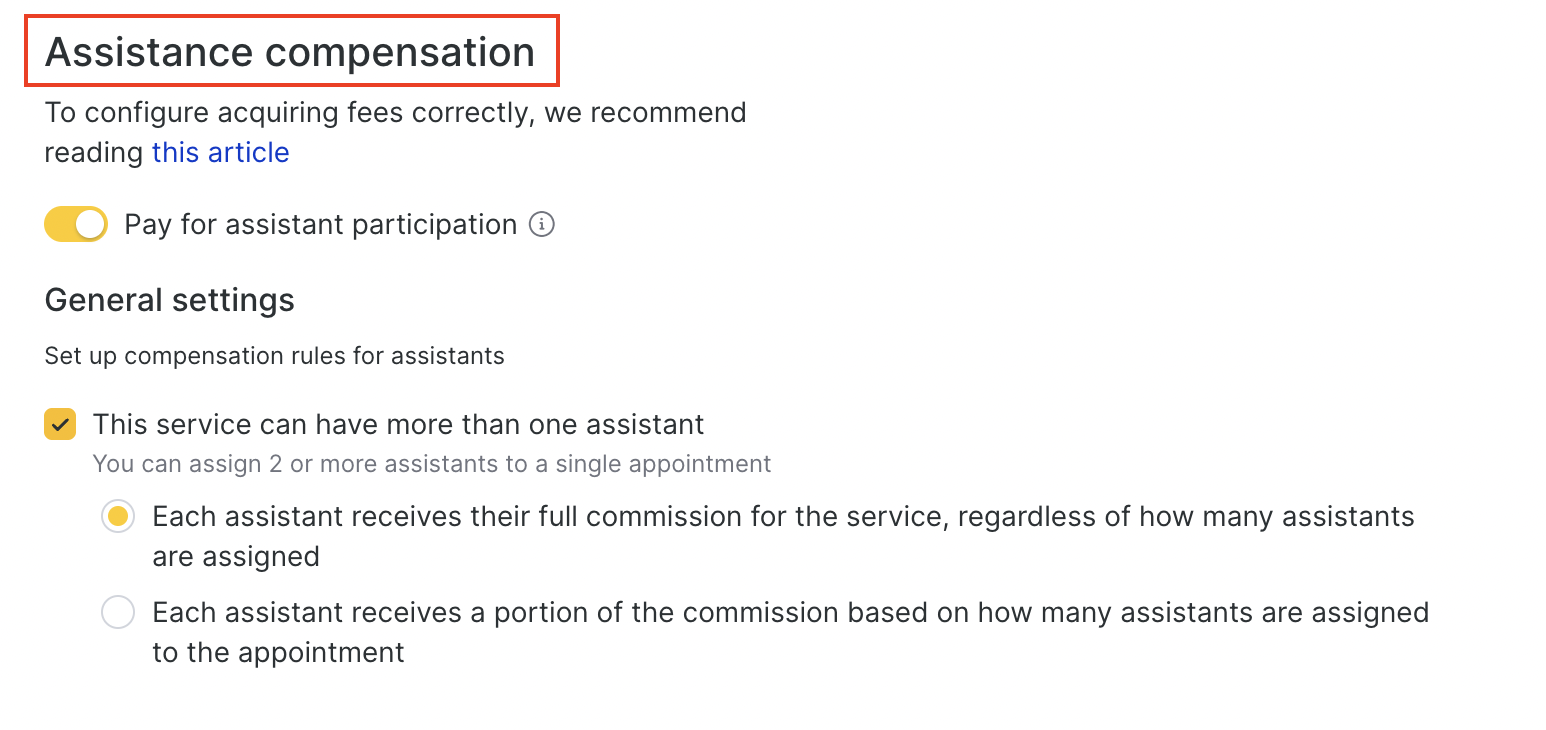Viewport: 1546px width, 730px height.
Task: Click the 'Assistance compensation' heading
Action: [x=290, y=52]
